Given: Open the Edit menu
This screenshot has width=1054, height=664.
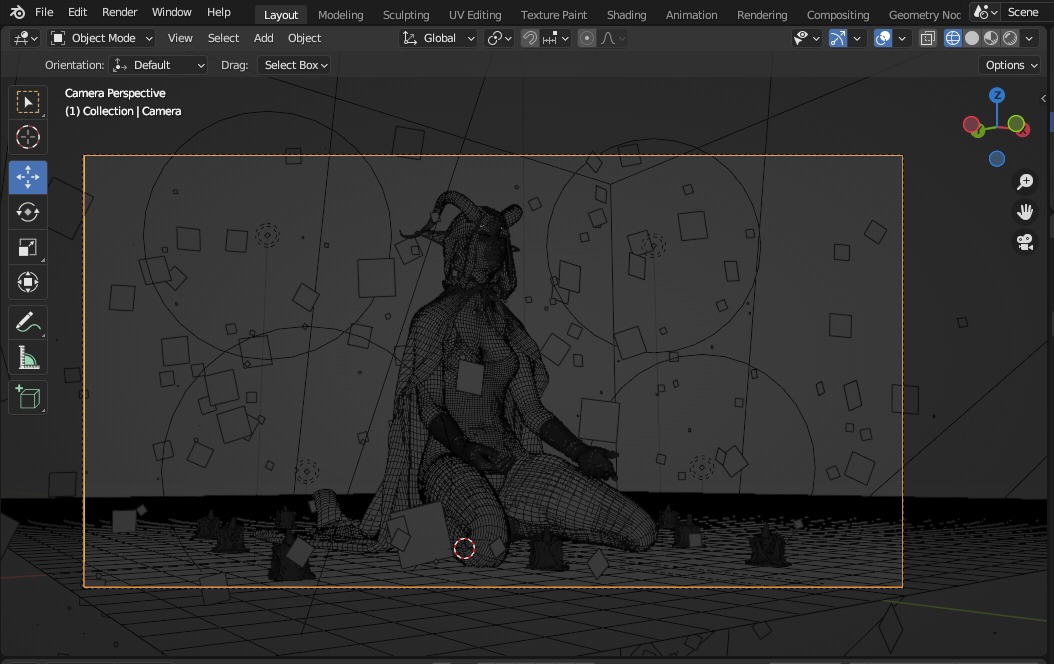Looking at the screenshot, I should [x=77, y=12].
